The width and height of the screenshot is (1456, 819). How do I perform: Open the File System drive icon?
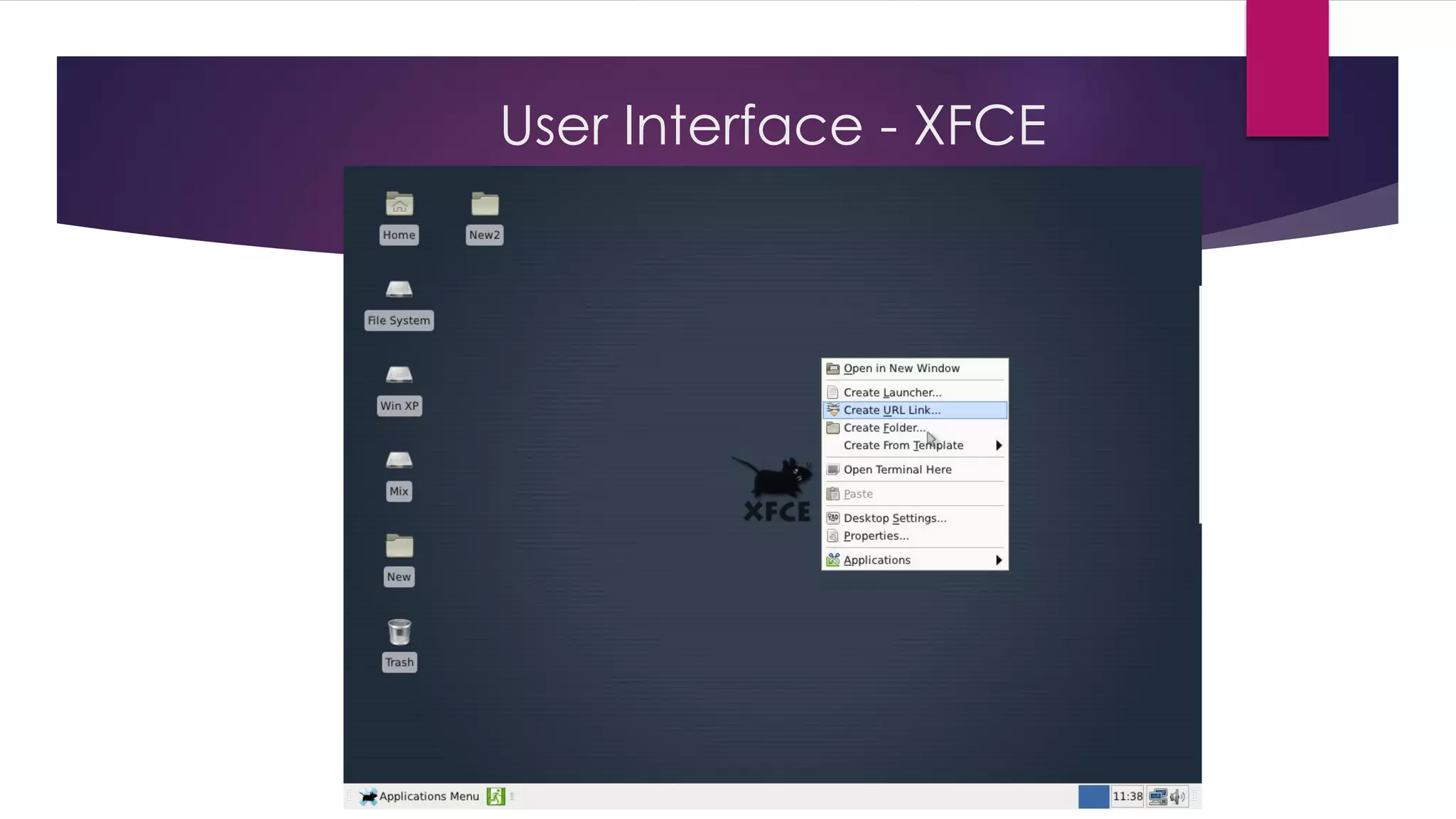click(x=399, y=289)
